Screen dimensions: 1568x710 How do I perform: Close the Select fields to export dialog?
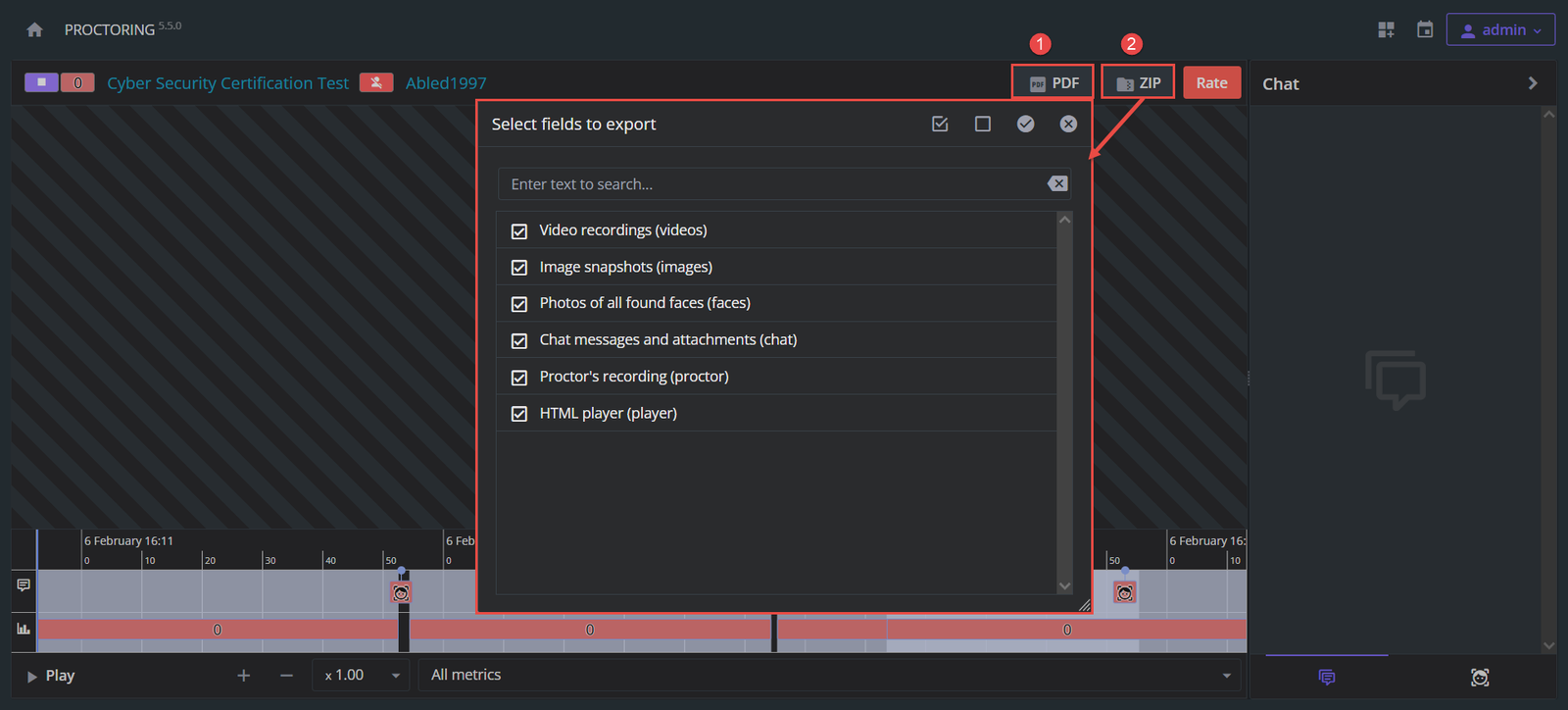point(1068,124)
